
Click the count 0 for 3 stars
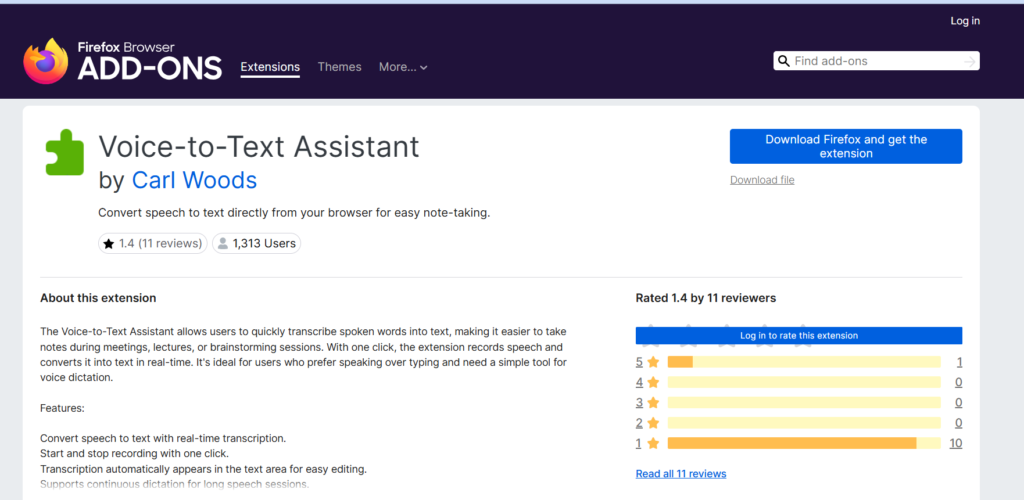[959, 403]
